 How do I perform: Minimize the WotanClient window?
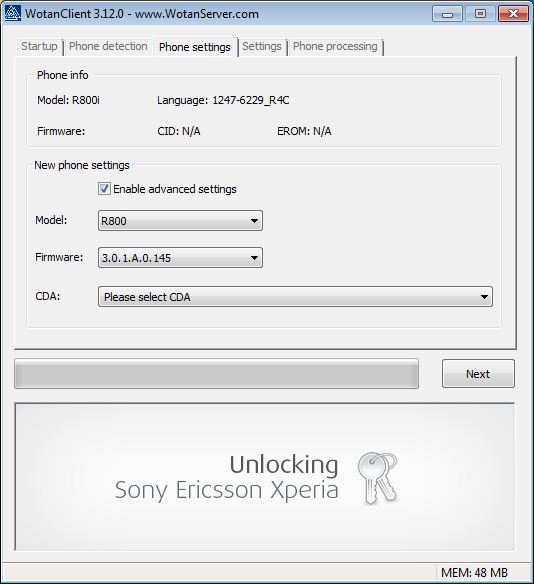click(x=447, y=14)
